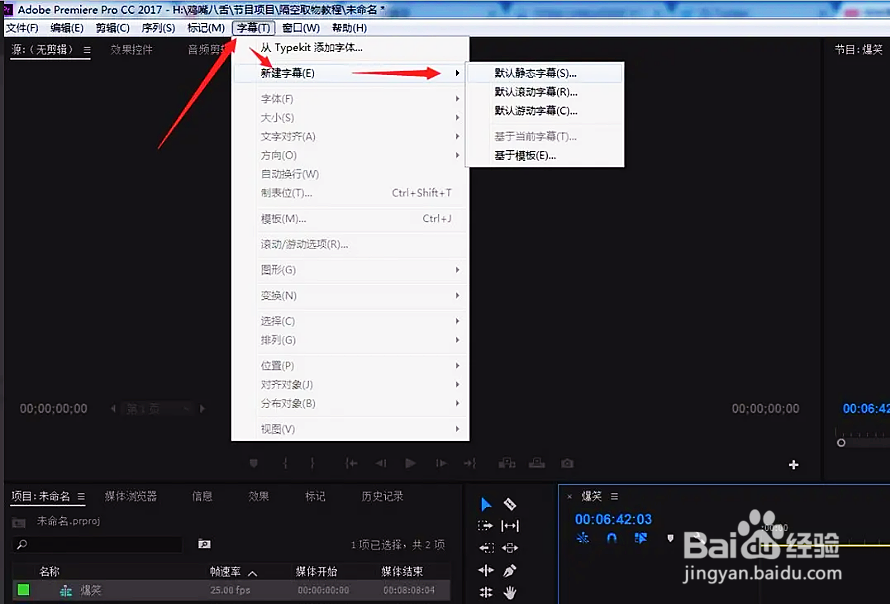This screenshot has height=604, width=890.
Task: Step back one frame in Source monitor
Action: click(x=381, y=463)
